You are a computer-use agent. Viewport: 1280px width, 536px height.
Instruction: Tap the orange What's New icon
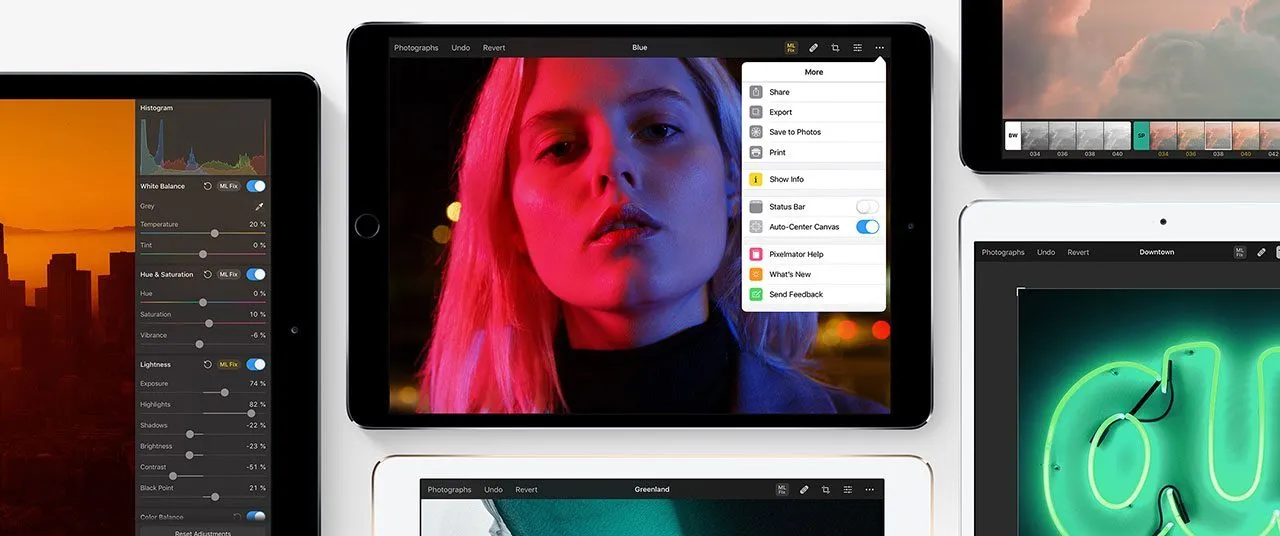(756, 274)
